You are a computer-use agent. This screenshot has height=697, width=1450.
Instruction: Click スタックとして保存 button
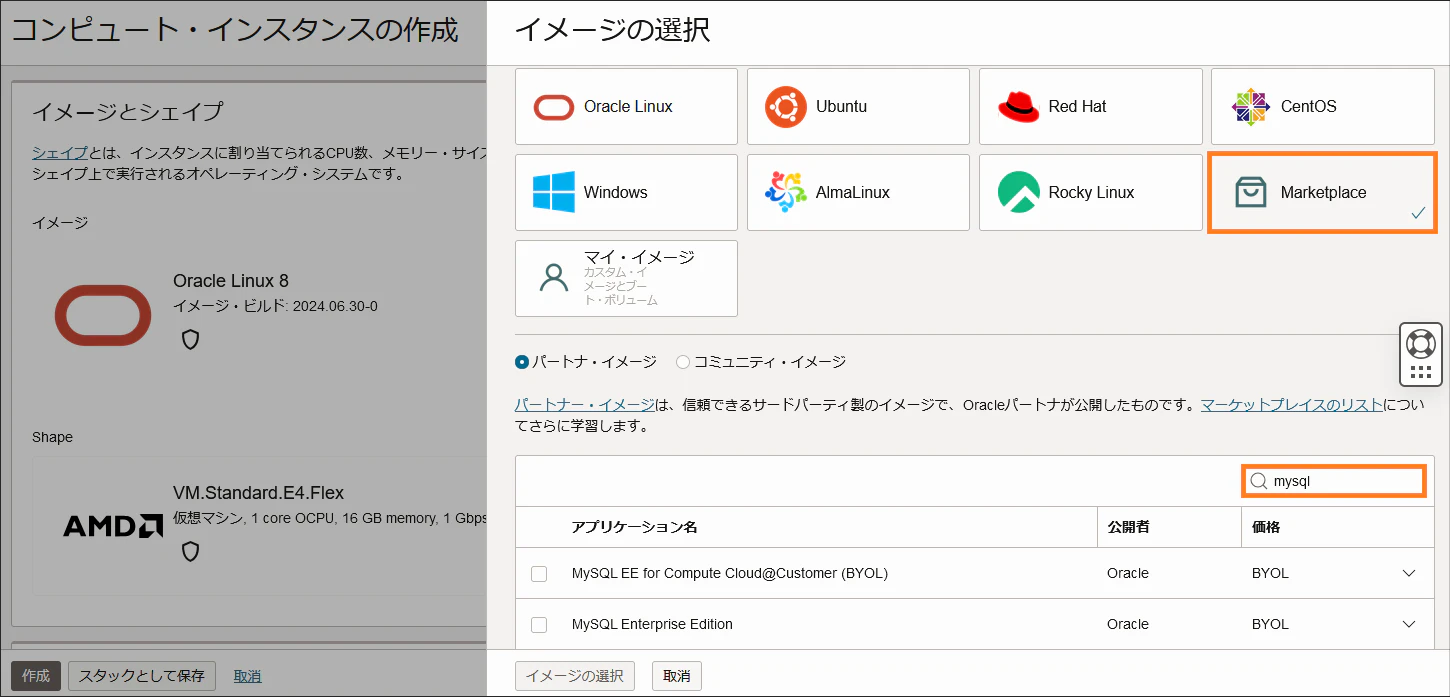pyautogui.click(x=142, y=676)
